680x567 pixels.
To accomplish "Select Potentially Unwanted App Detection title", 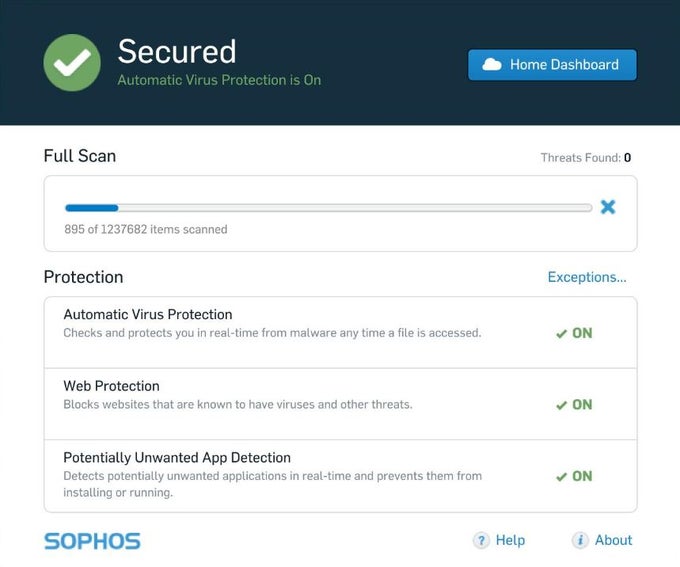I will [177, 458].
